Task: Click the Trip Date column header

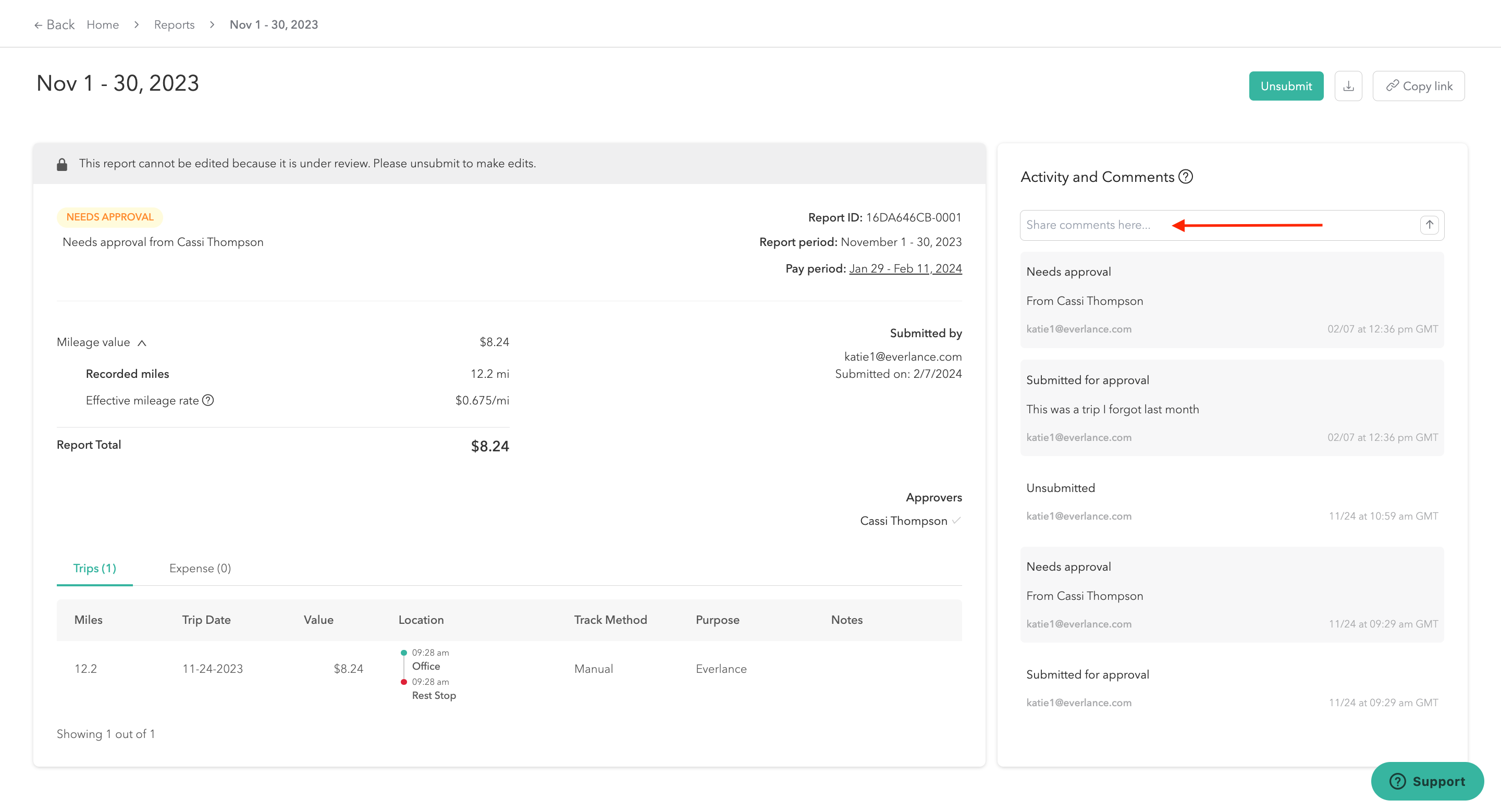Action: point(206,620)
